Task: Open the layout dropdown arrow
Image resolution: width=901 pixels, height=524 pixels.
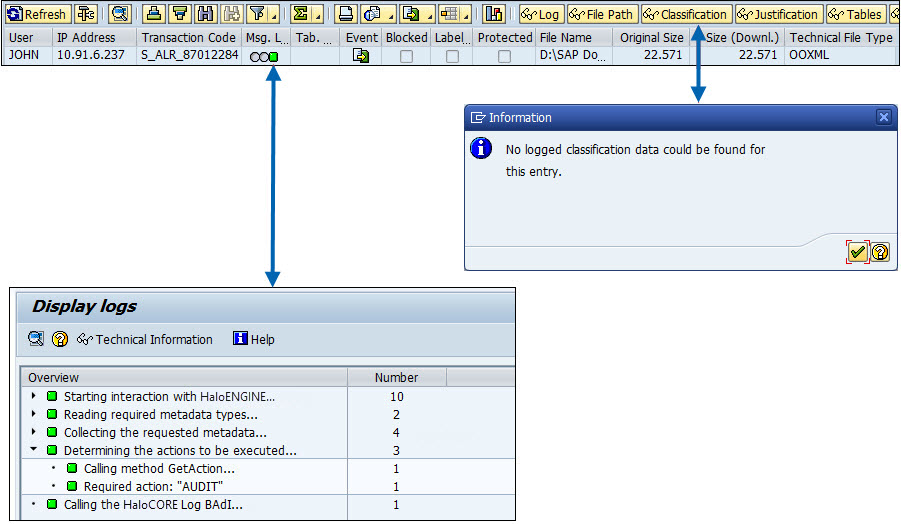Action: tap(466, 15)
